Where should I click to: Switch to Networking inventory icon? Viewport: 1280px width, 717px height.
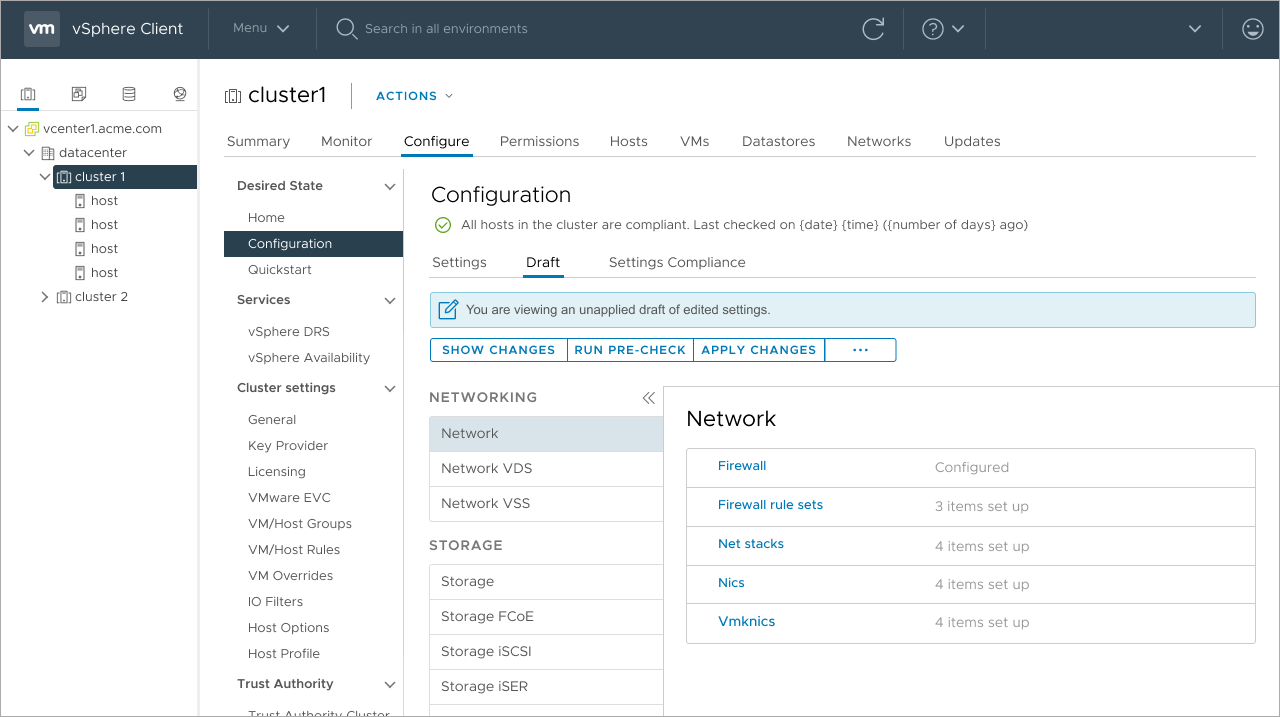click(180, 94)
